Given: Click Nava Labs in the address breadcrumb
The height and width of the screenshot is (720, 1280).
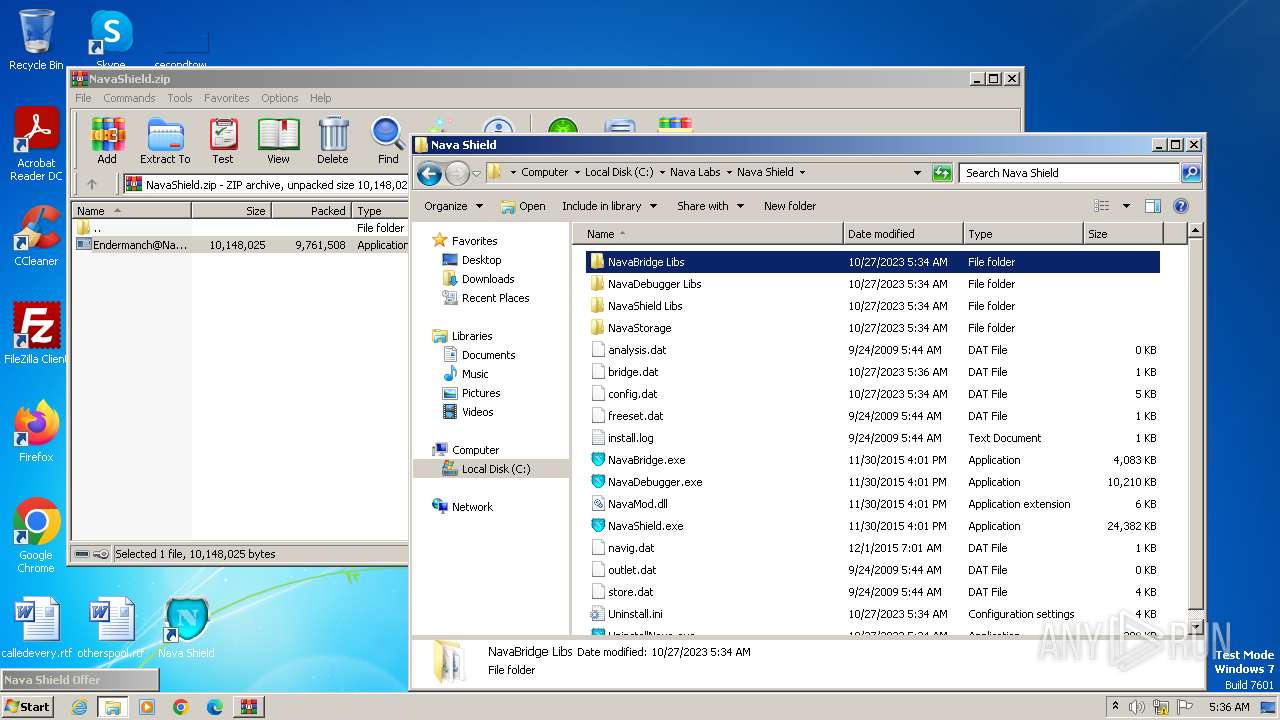Looking at the screenshot, I should [695, 172].
